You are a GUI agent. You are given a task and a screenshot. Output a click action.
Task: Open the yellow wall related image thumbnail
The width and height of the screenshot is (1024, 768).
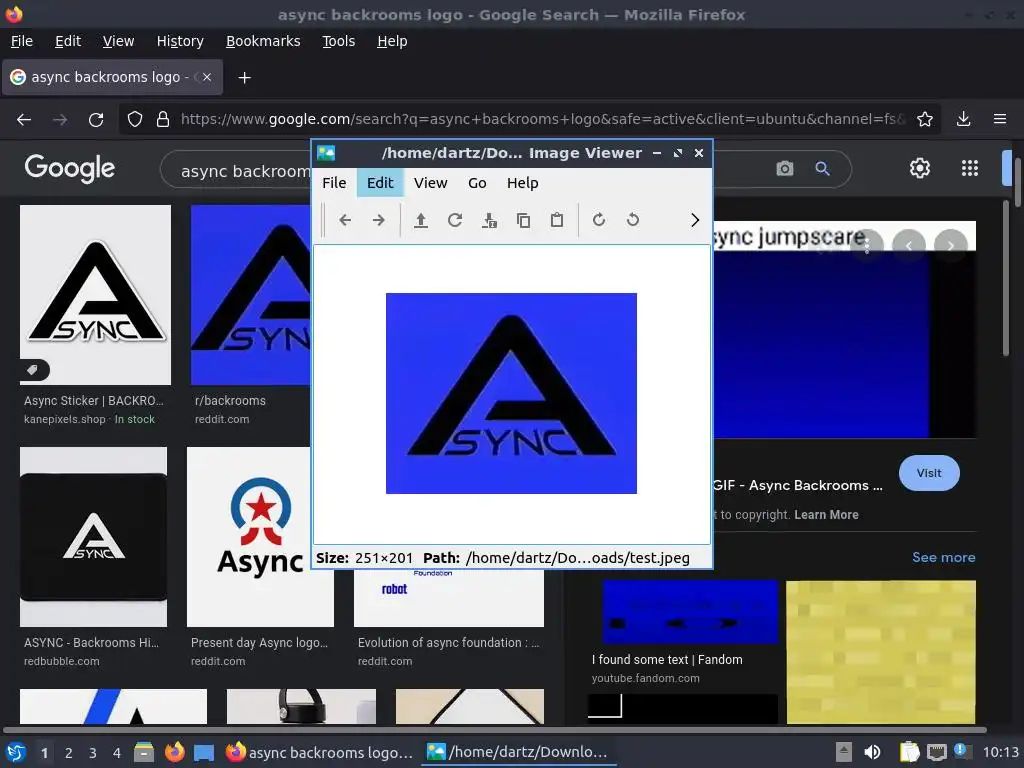tap(881, 652)
